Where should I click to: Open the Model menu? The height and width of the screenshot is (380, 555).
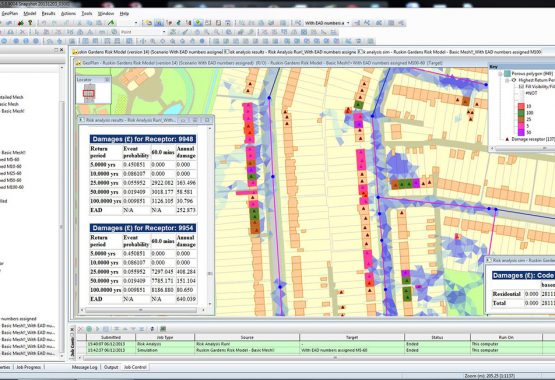(30, 13)
